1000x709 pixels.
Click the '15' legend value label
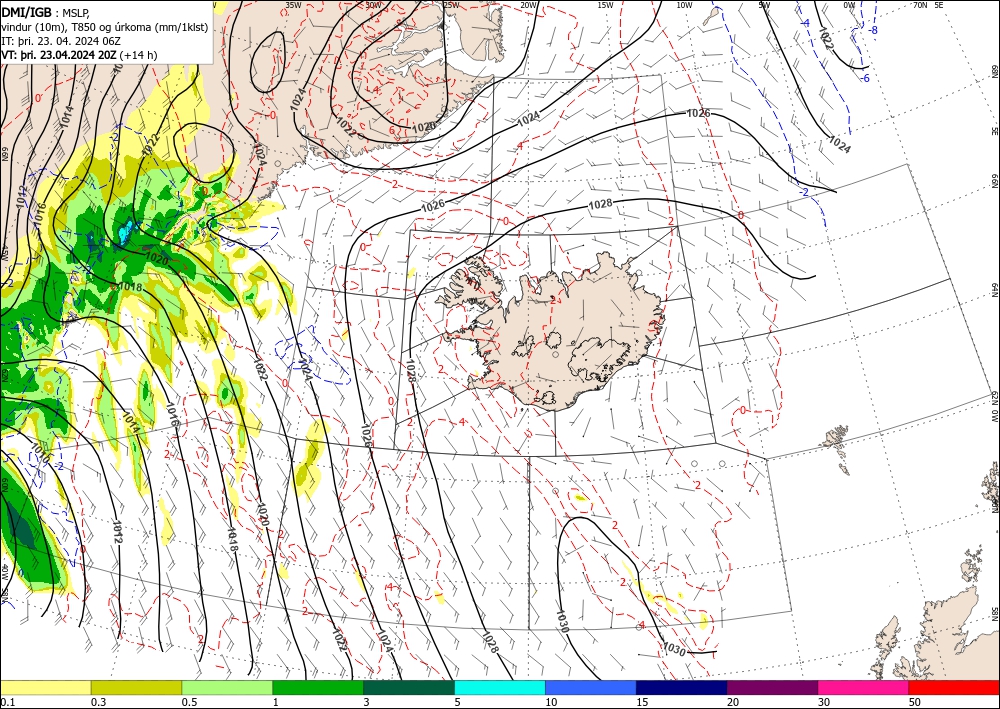pos(642,702)
